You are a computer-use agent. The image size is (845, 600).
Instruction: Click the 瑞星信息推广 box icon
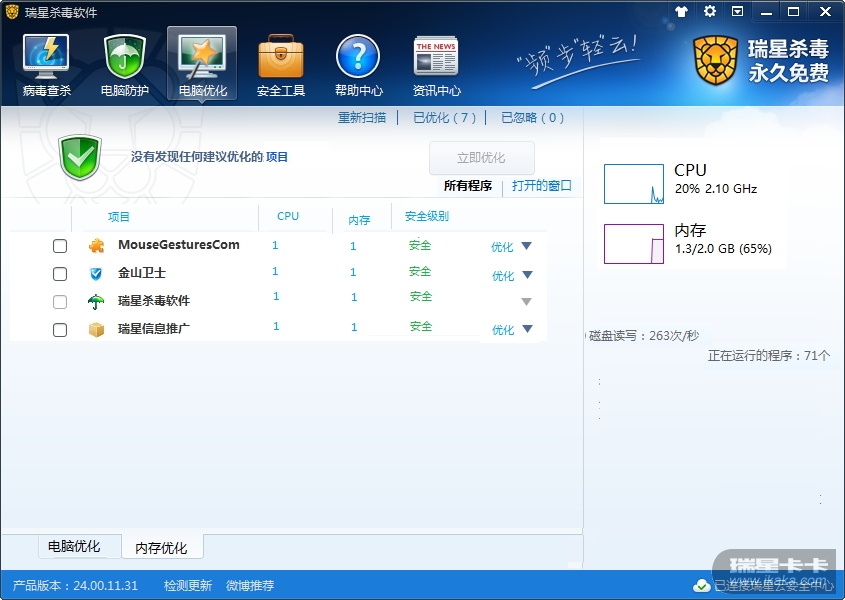96,329
